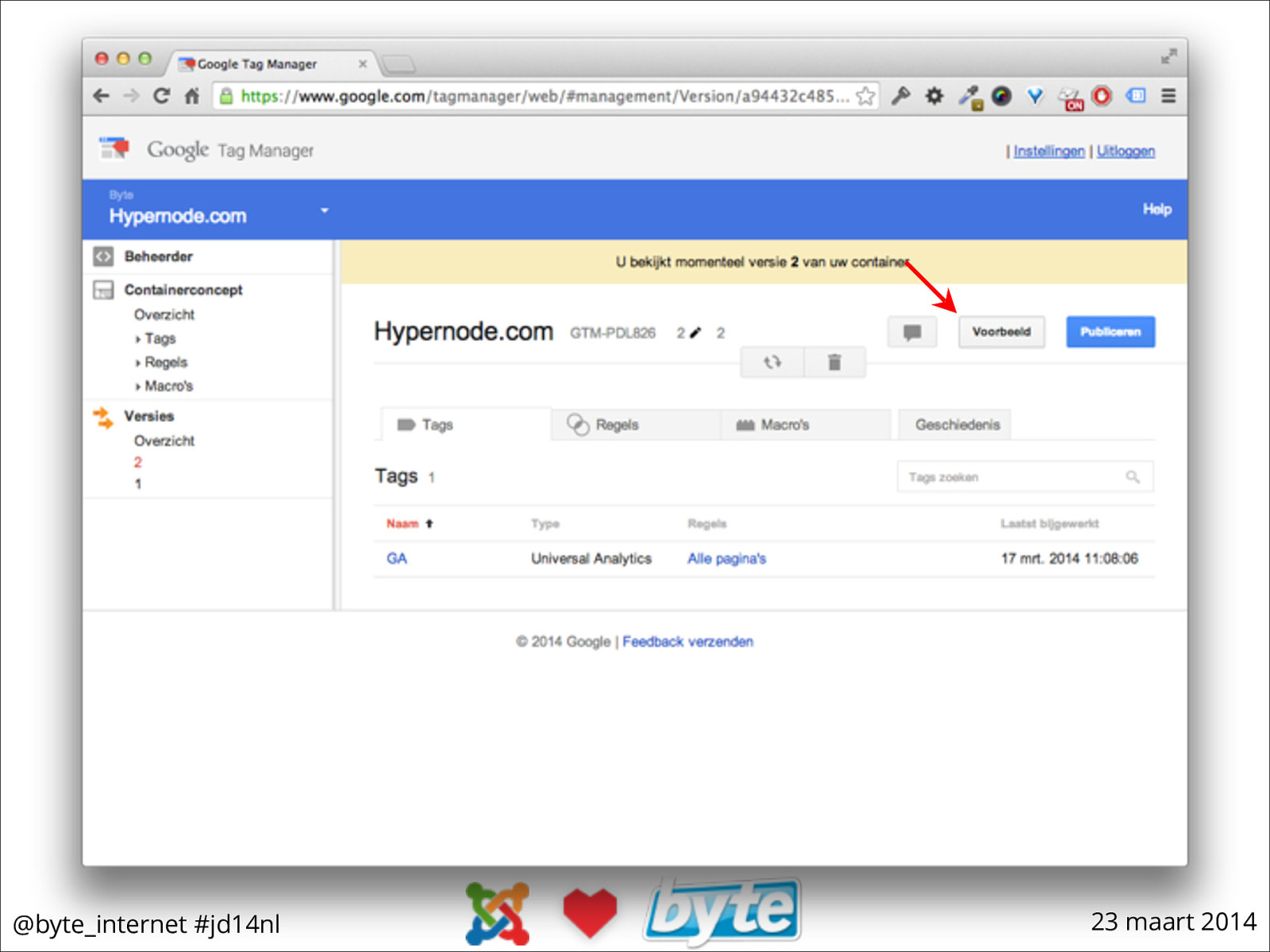1270x952 pixels.
Task: Enter fullscreen with the top-right window arrows
Action: pos(1168,57)
